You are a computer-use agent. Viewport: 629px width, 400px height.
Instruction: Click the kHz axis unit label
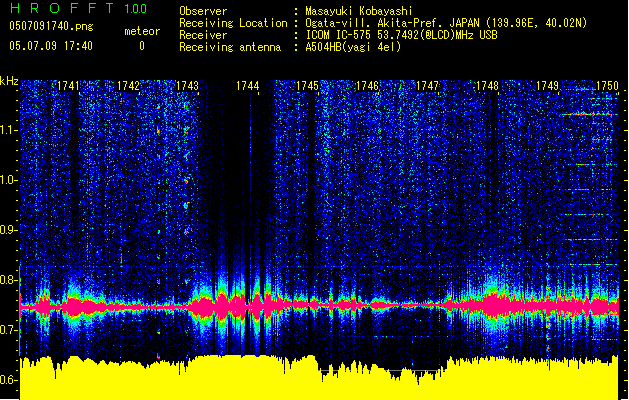tap(9, 81)
